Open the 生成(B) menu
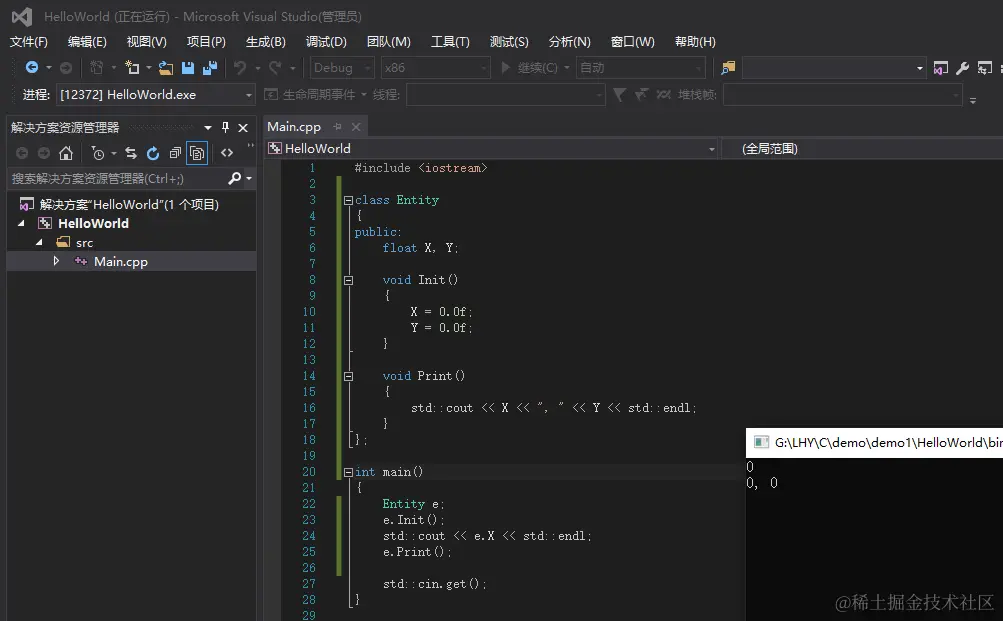This screenshot has width=1003, height=621. pos(265,42)
